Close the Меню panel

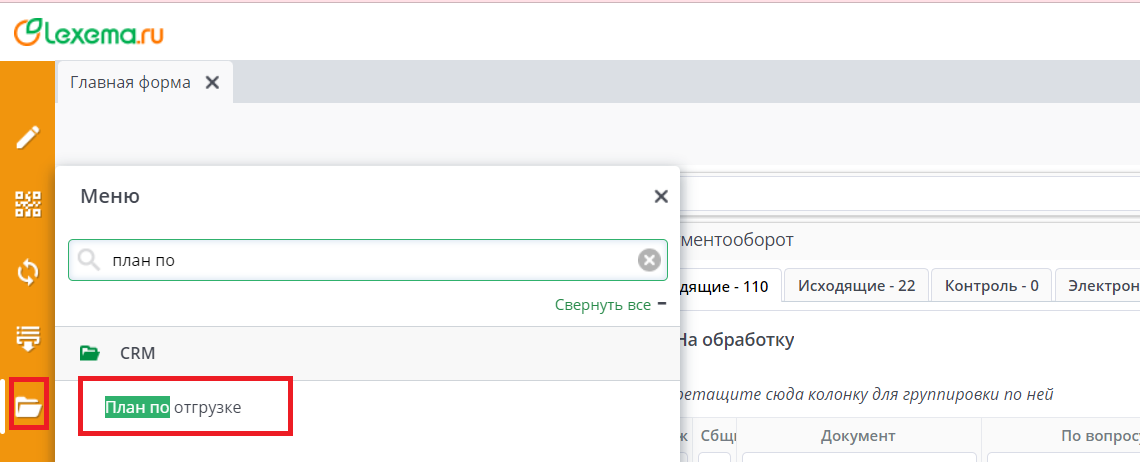point(660,197)
